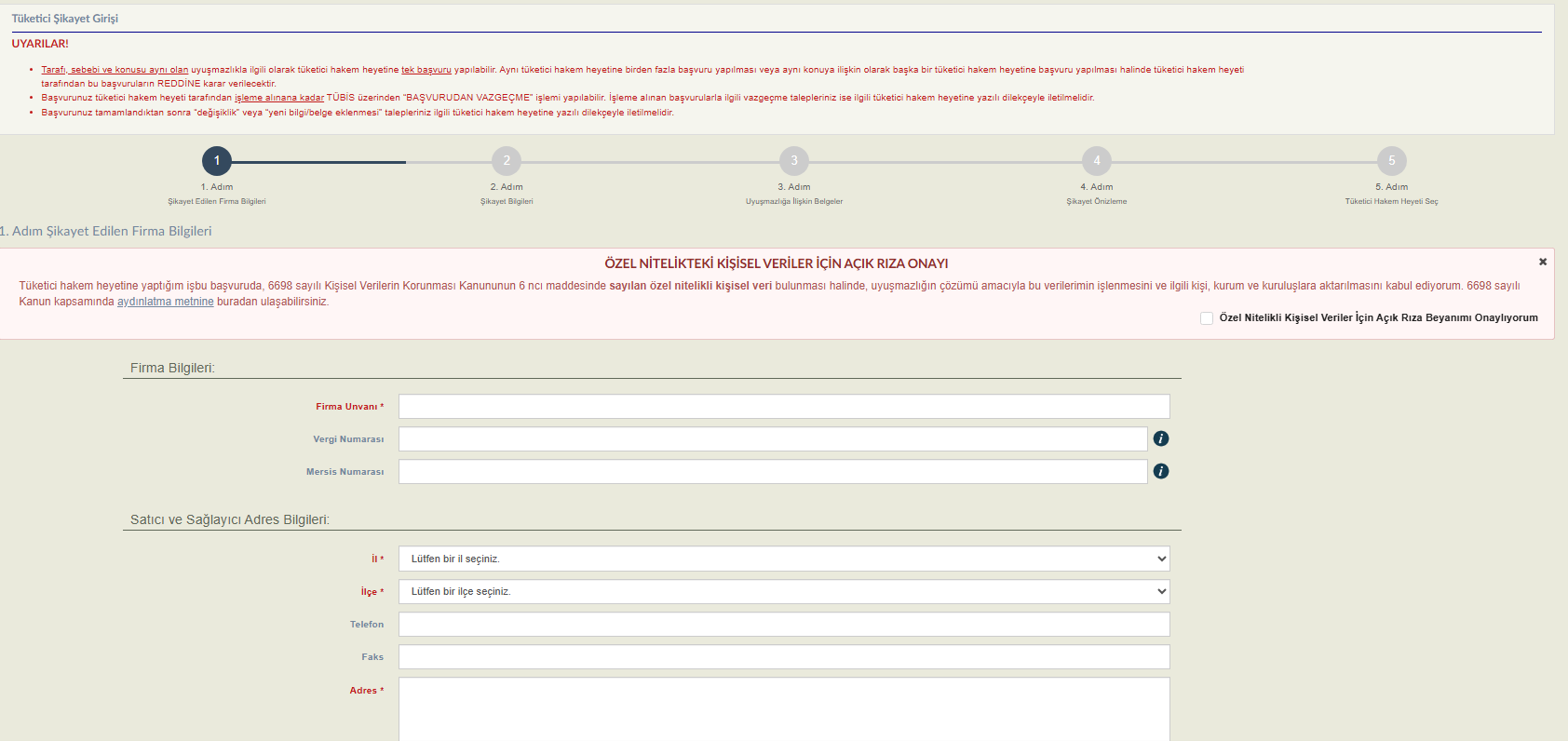The image size is (1568, 741).
Task: Click the 'Satıcı ve Sağlayıcı Adres Bilgileri:' heading
Action: tap(230, 519)
